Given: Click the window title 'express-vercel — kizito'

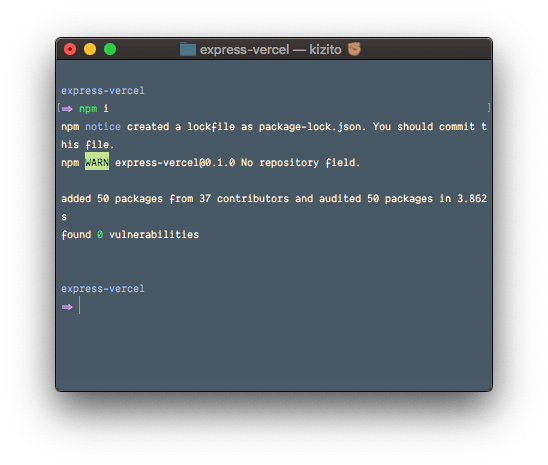Looking at the screenshot, I should point(271,50).
